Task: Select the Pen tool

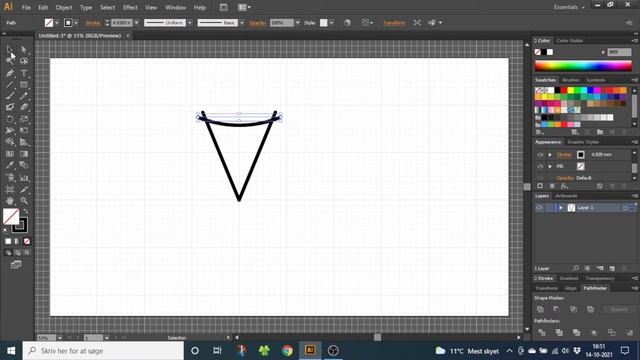Action: click(10, 73)
